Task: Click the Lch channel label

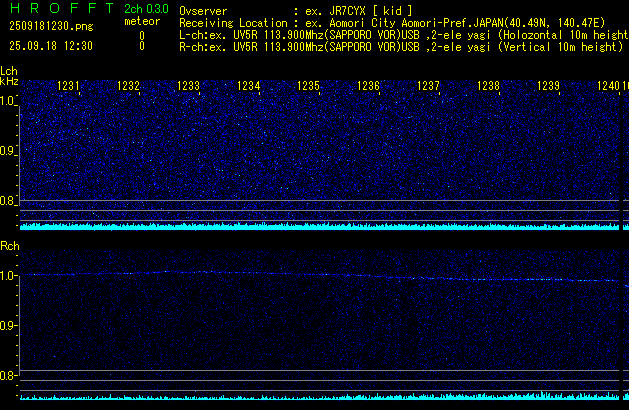Action: point(9,71)
